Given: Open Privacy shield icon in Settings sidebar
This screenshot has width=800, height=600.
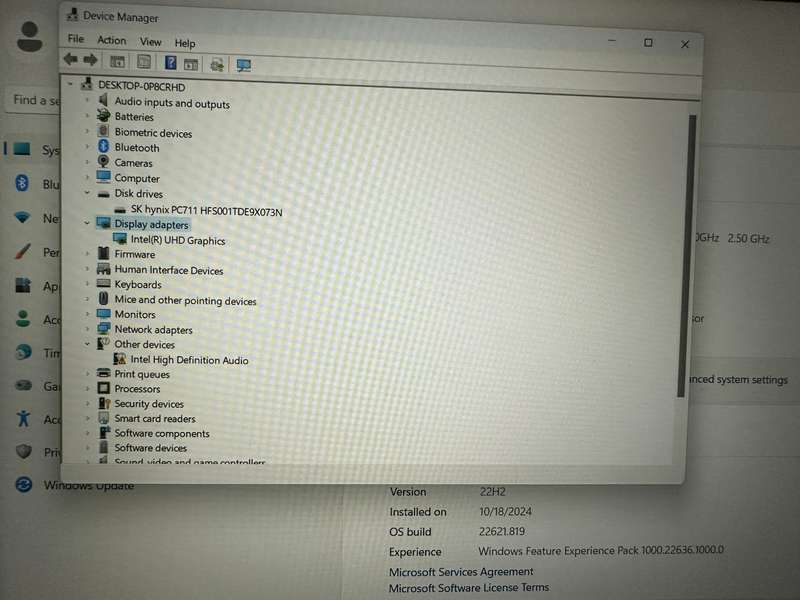Looking at the screenshot, I should (23, 452).
